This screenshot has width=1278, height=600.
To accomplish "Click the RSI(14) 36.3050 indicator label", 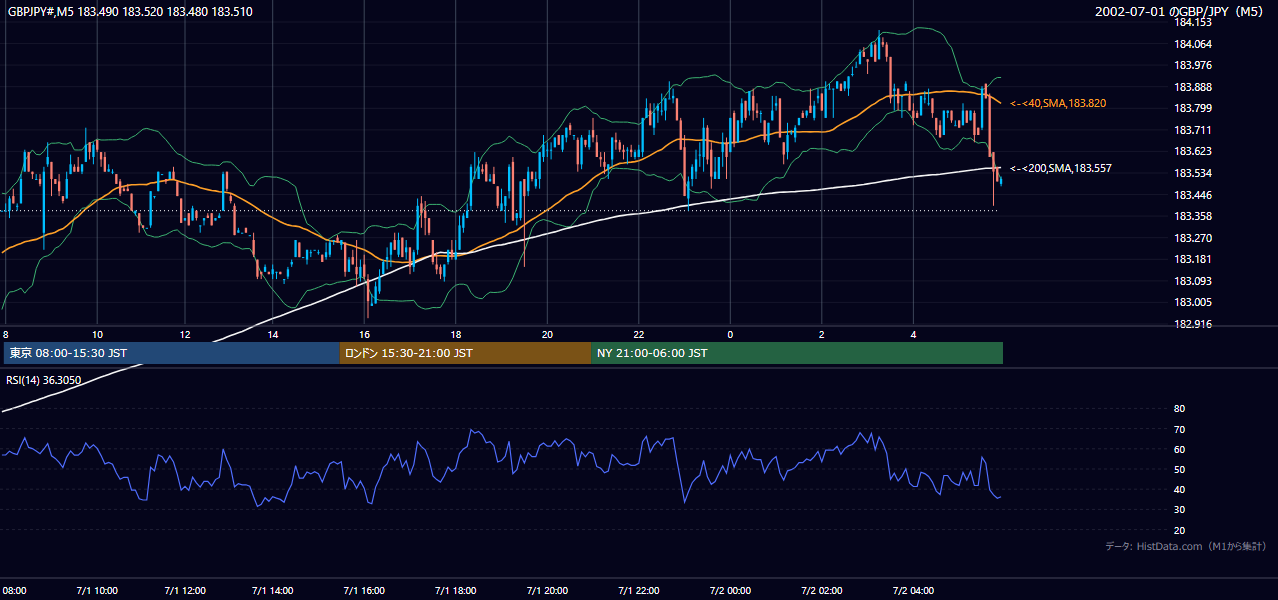I will pos(45,379).
